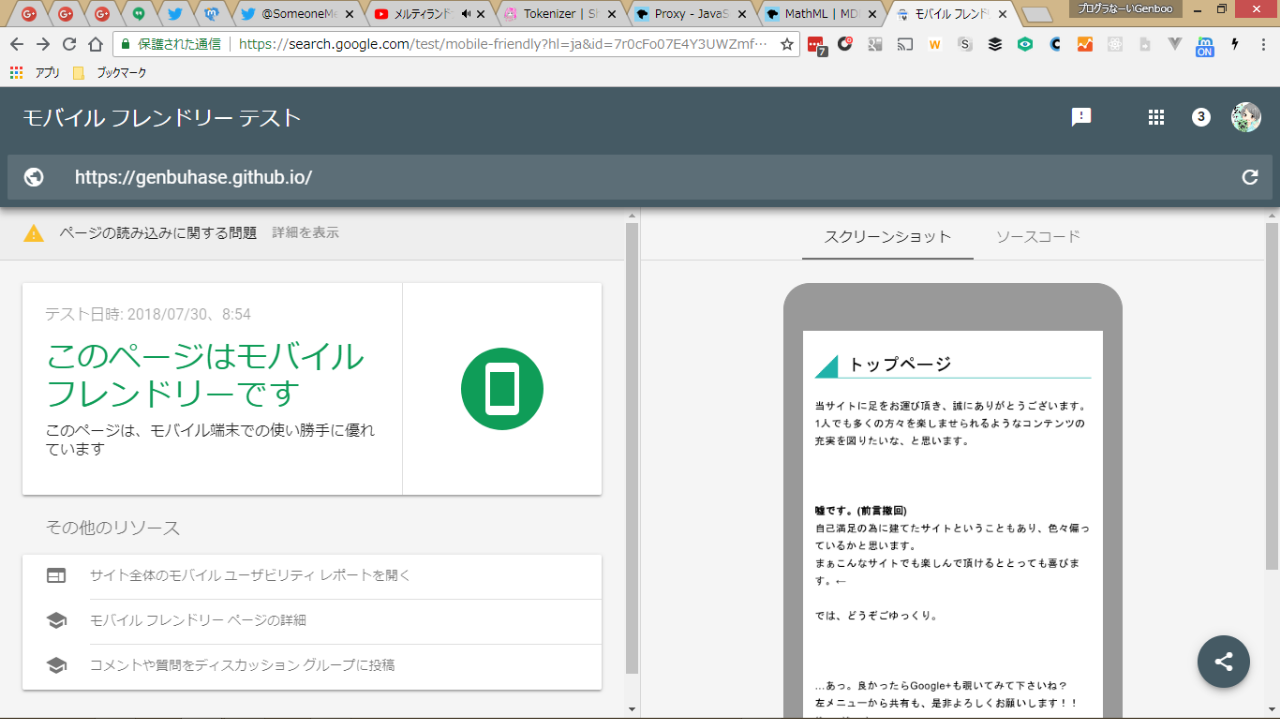Open notifications badge showing 3

(1201, 117)
